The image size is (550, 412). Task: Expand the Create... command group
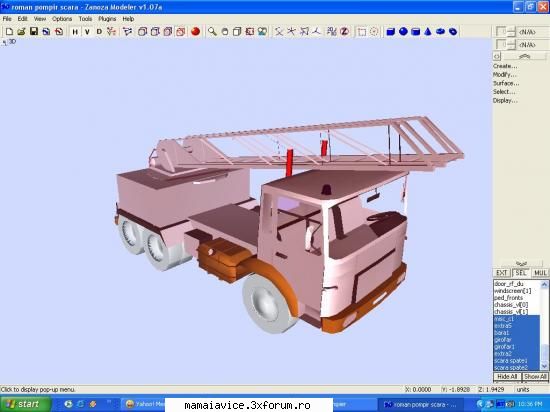coord(505,66)
